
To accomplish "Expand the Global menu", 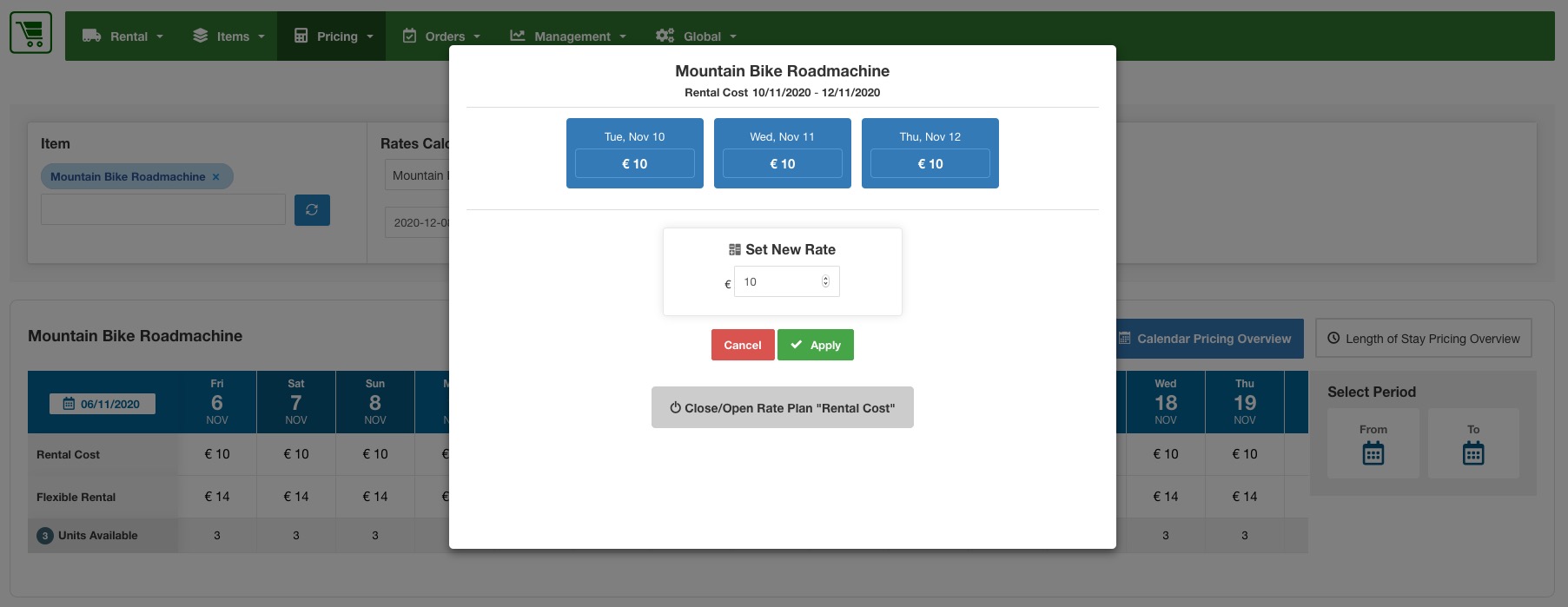I will 696,36.
